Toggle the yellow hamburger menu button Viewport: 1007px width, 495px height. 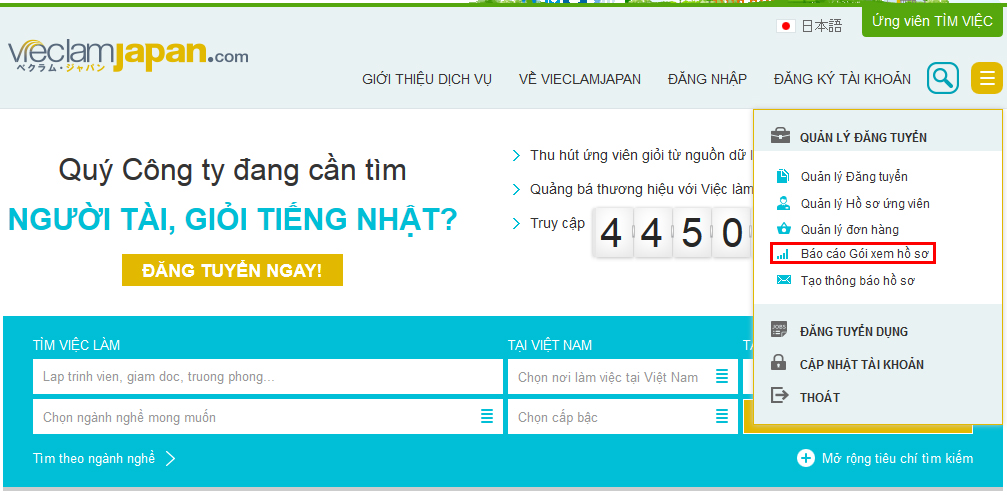(x=986, y=78)
